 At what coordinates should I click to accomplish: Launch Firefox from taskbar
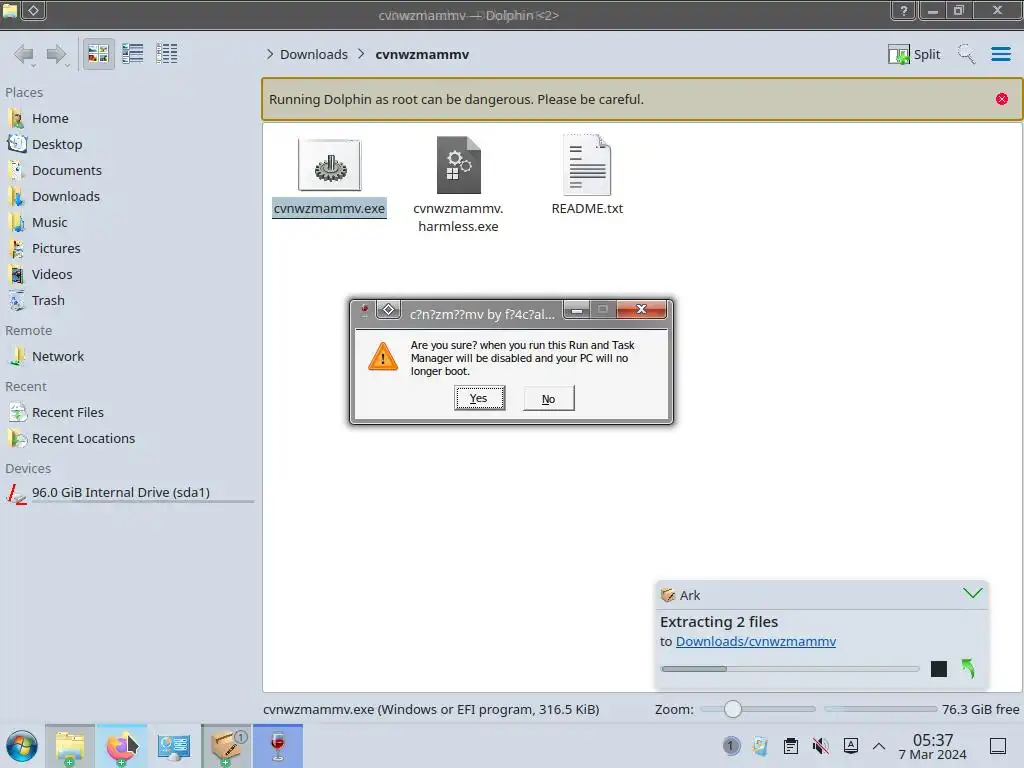click(x=122, y=746)
